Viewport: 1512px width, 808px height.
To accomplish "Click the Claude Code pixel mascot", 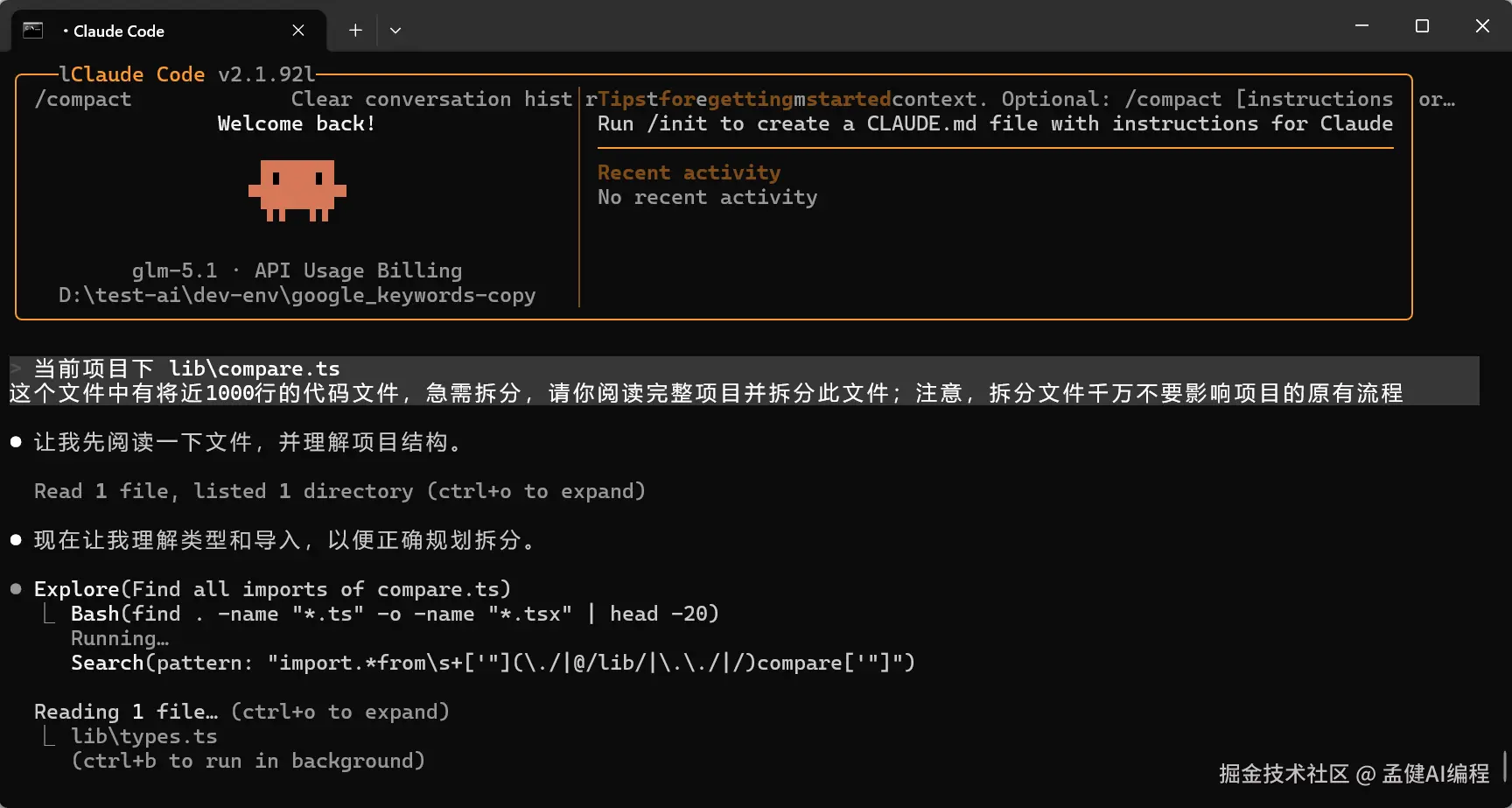I will (297, 190).
